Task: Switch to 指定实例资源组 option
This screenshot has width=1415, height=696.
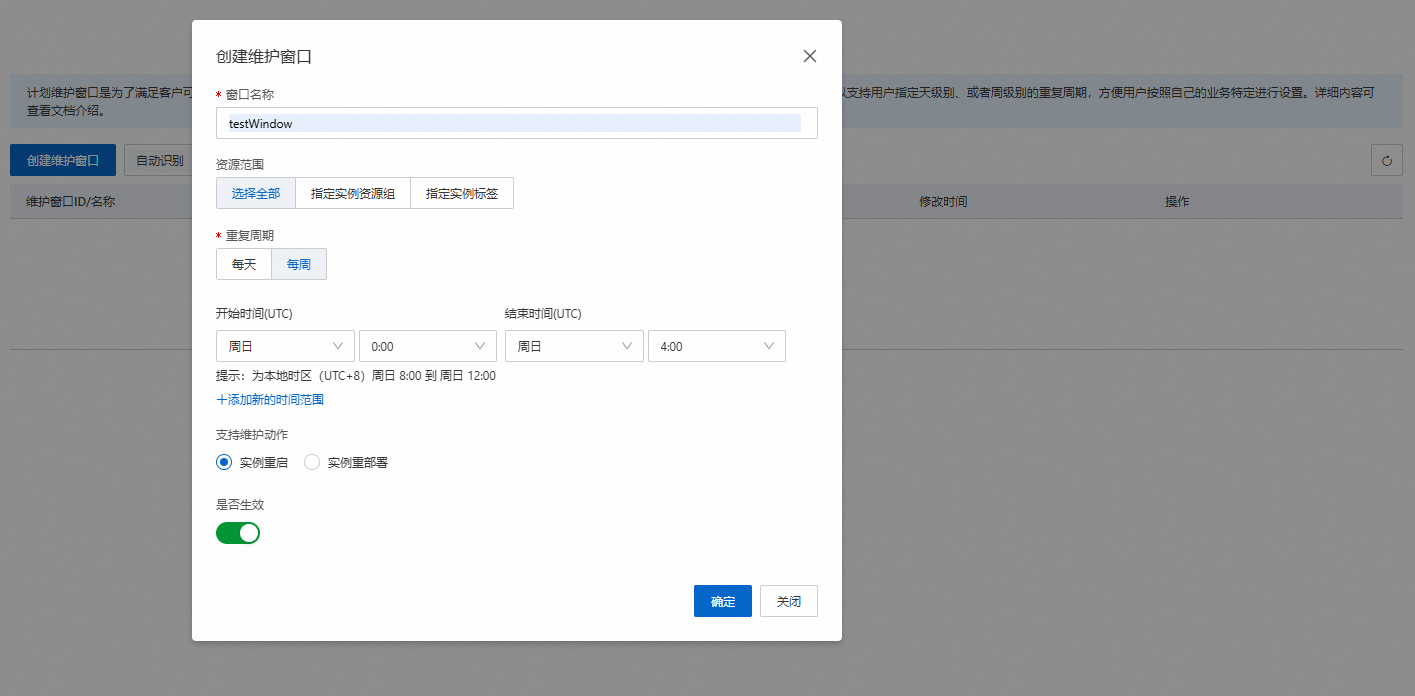Action: click(353, 193)
